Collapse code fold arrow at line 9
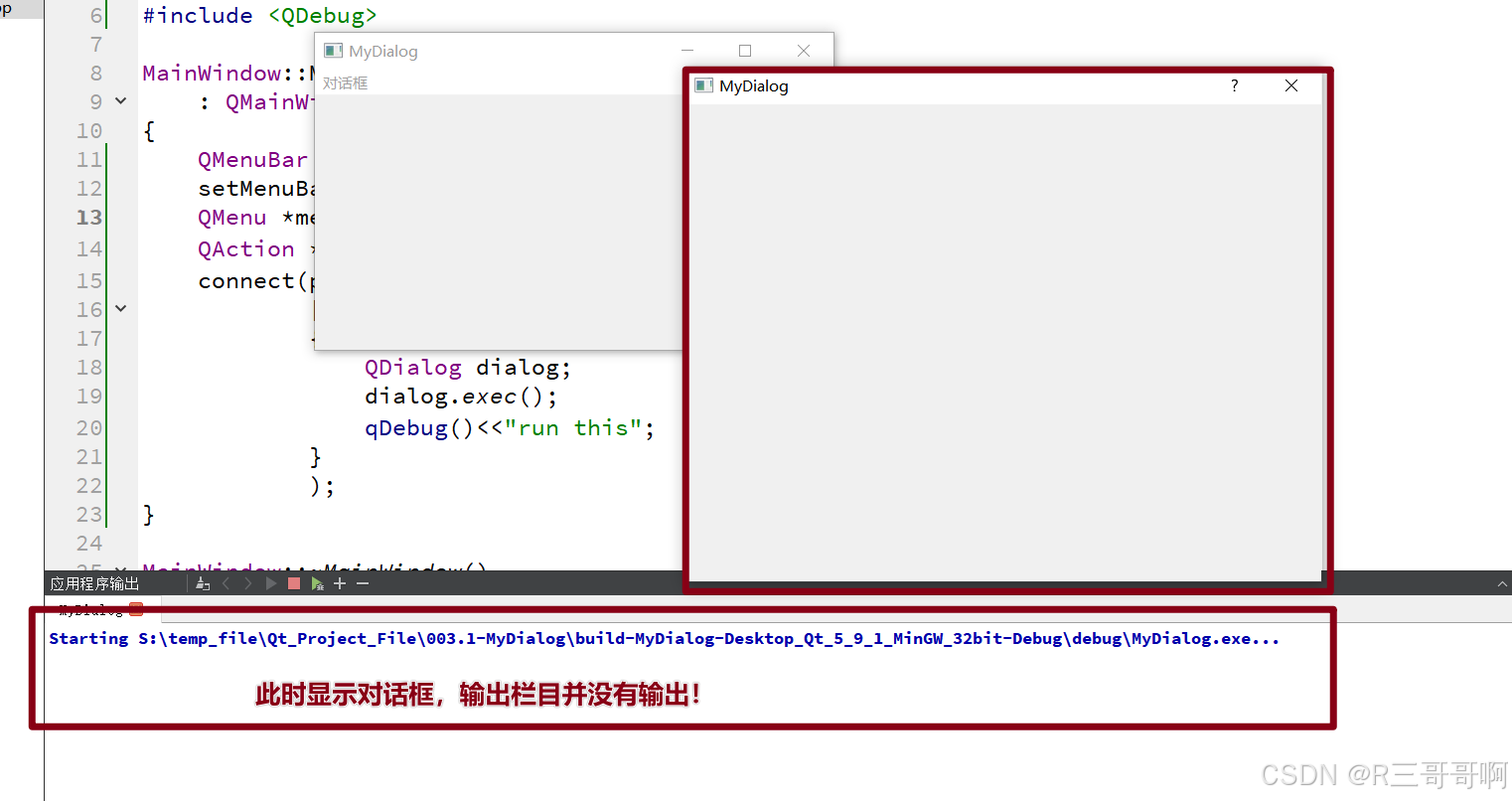This screenshot has height=801, width=1512. tap(120, 101)
